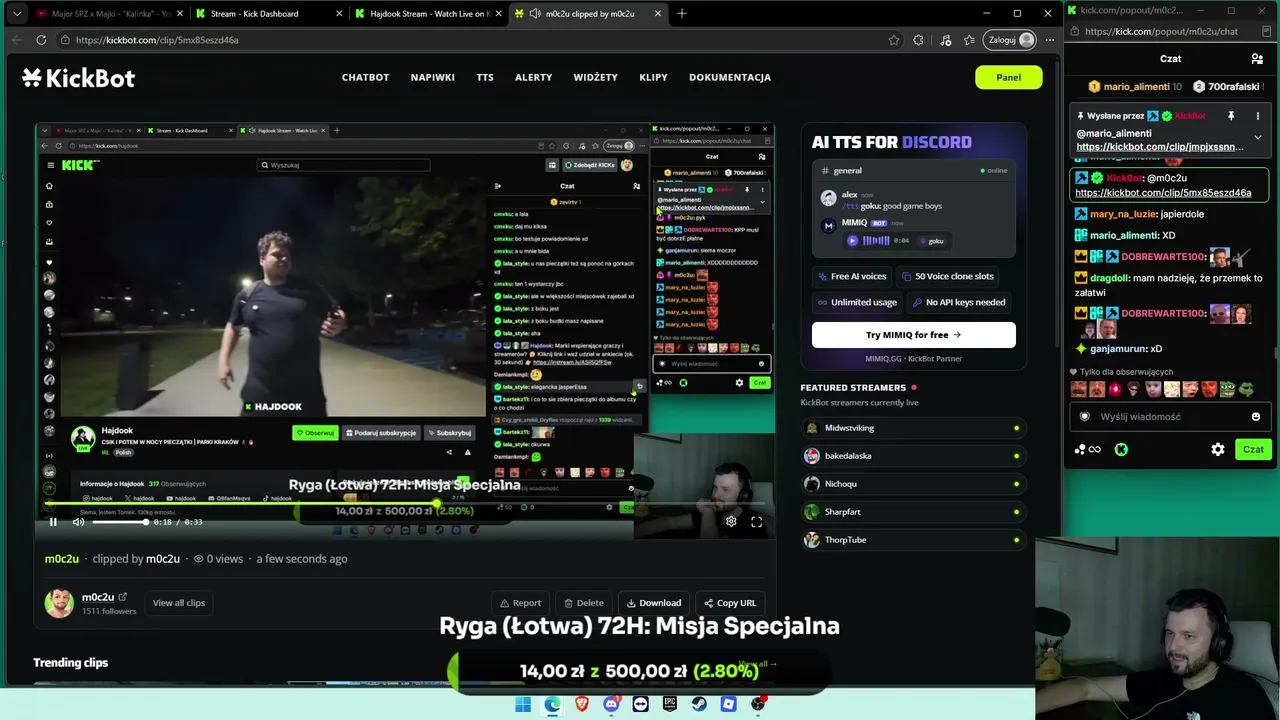Expand the pinned message chevron in chat
The image size is (1280, 720).
[1257, 137]
